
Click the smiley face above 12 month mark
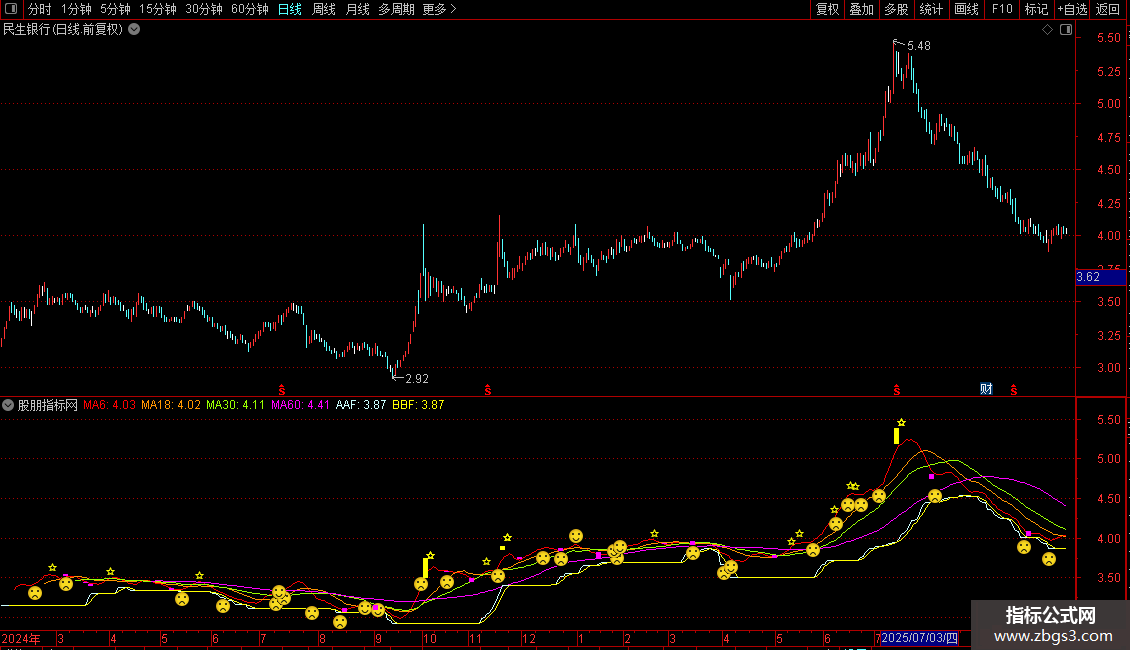click(x=576, y=536)
